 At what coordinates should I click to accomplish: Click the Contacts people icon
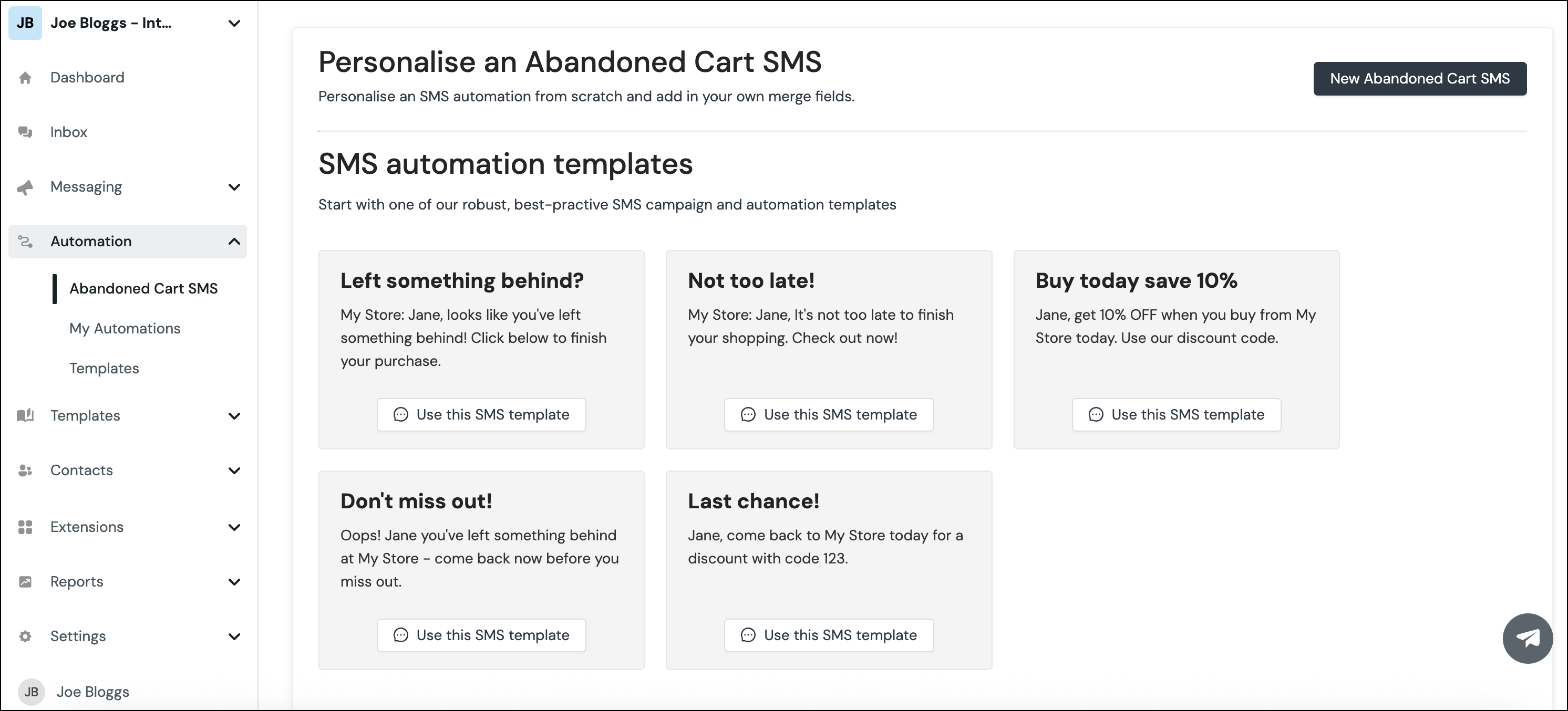pos(26,470)
